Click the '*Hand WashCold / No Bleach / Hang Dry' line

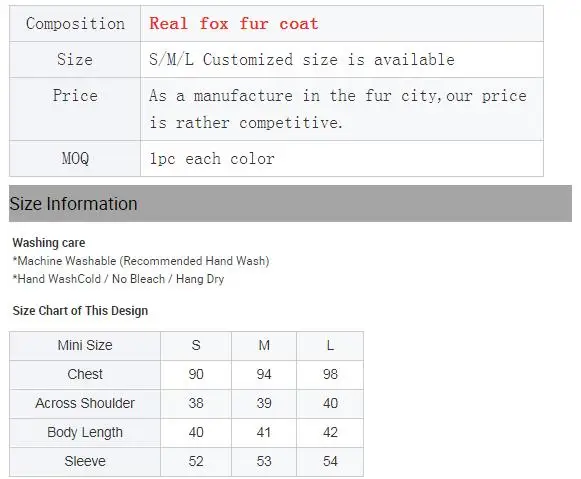pos(118,279)
